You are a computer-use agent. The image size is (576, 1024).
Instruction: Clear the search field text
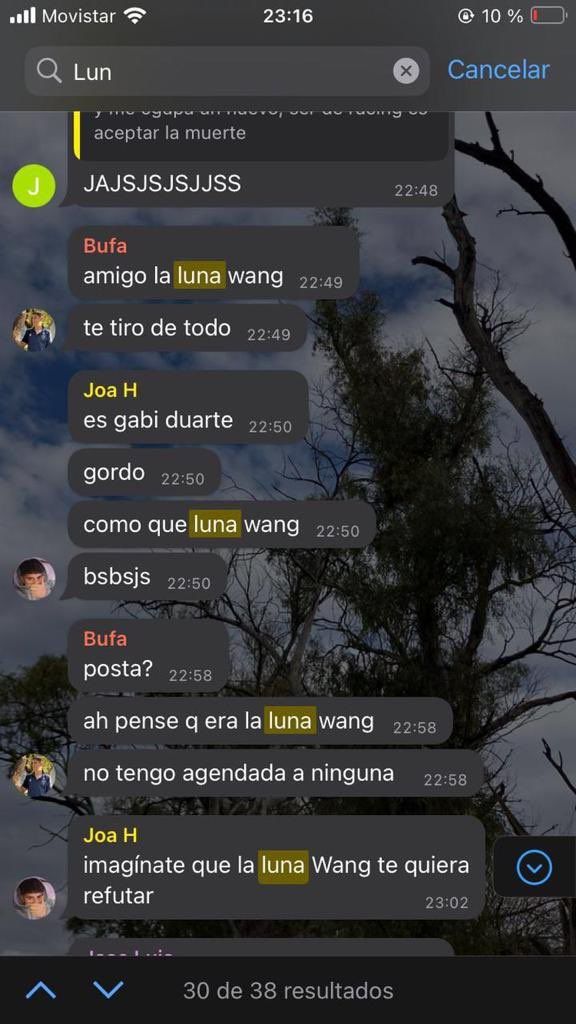pyautogui.click(x=406, y=71)
